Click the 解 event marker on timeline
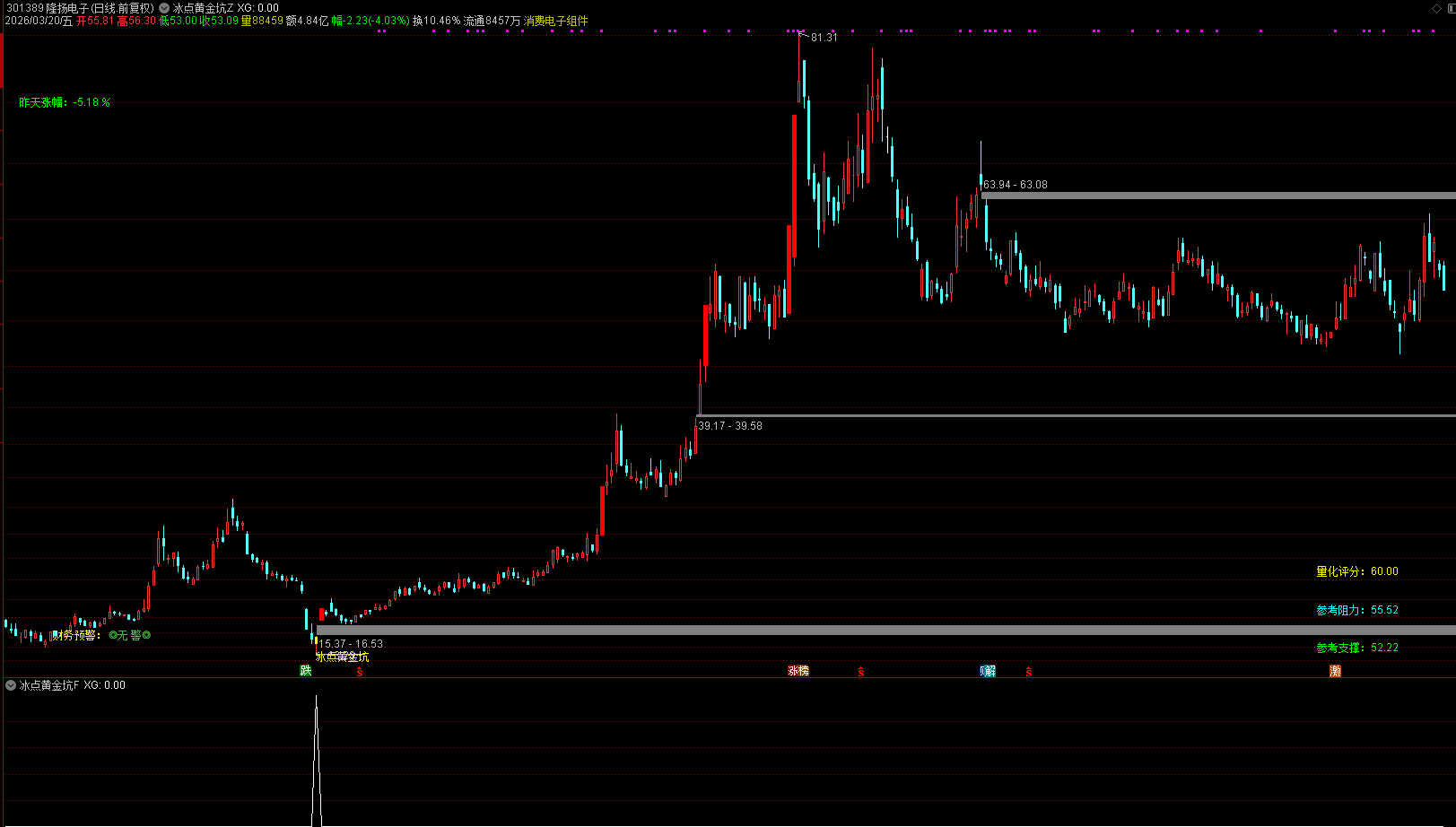Viewport: 1456px width, 827px height. coord(988,670)
